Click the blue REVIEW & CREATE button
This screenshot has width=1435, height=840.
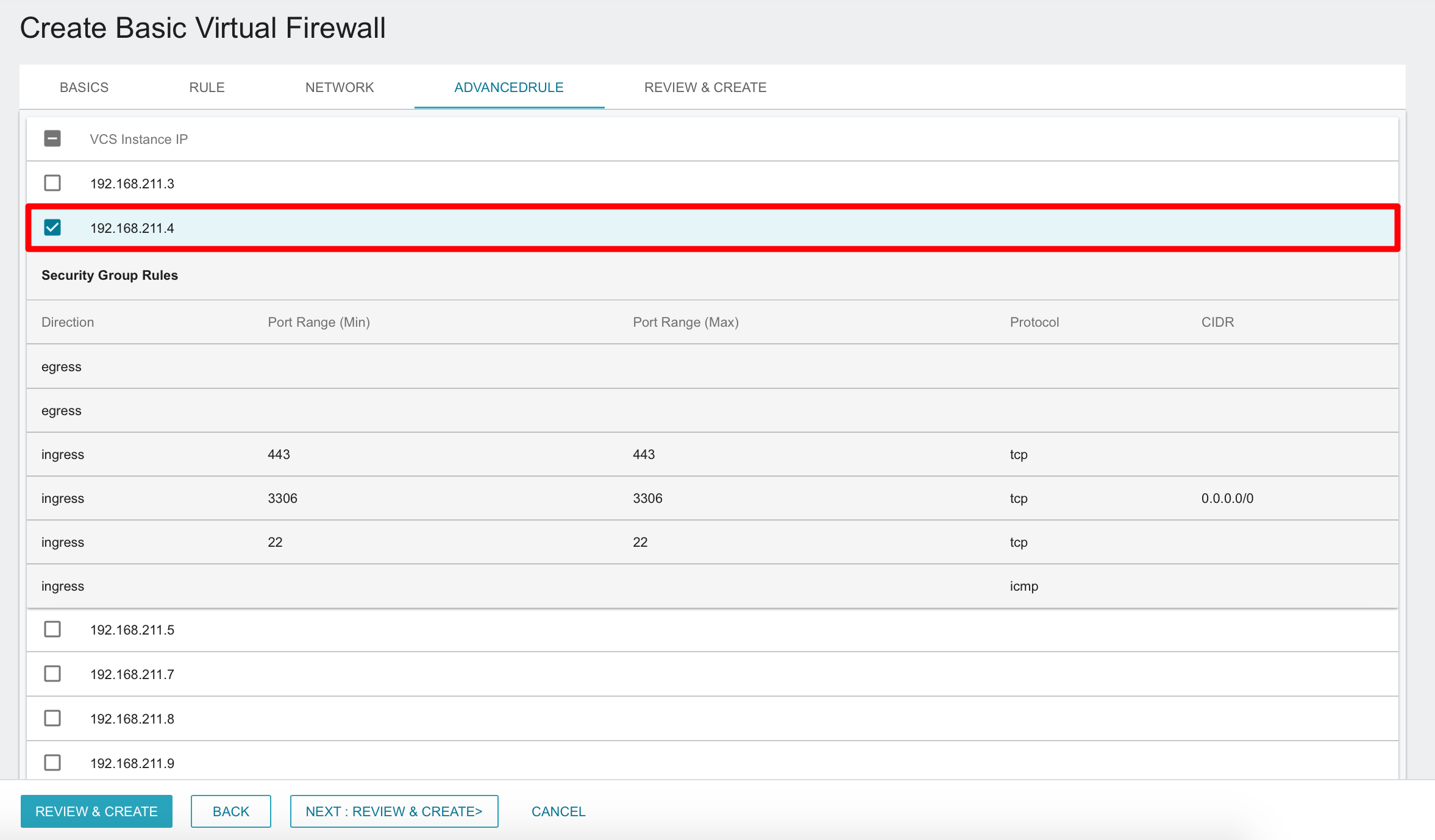coord(96,811)
